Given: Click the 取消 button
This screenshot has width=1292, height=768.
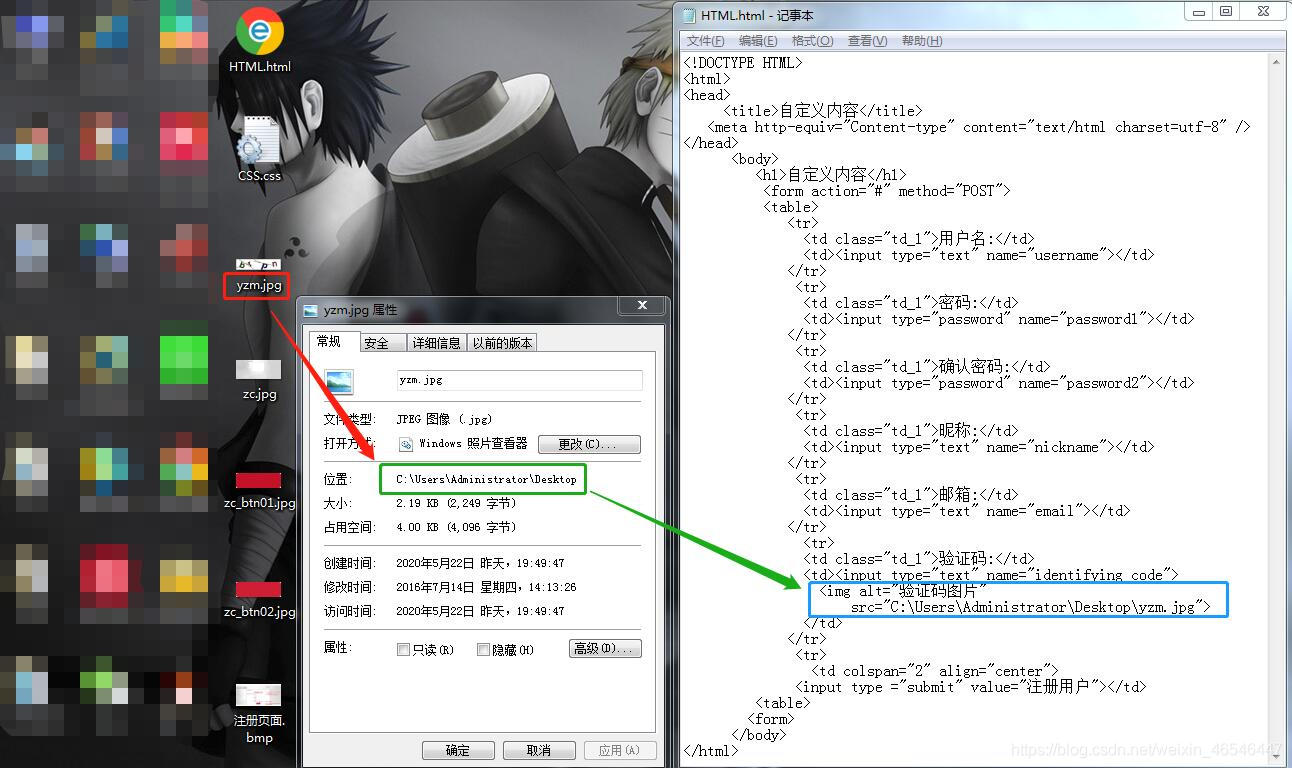Looking at the screenshot, I should (x=539, y=750).
